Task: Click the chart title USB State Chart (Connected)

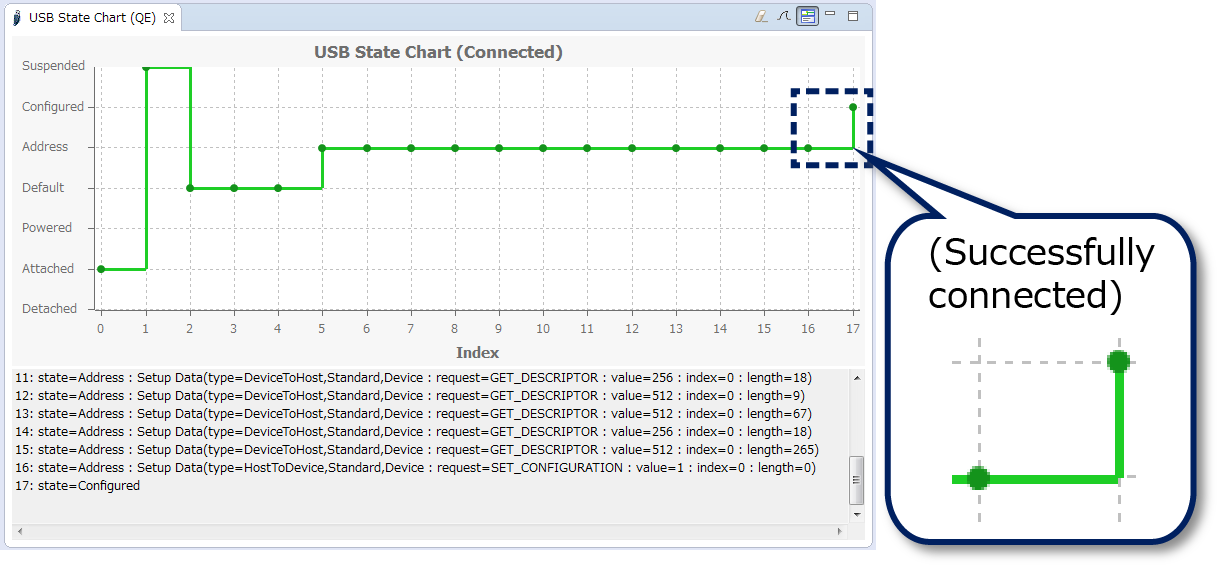Action: point(438,52)
